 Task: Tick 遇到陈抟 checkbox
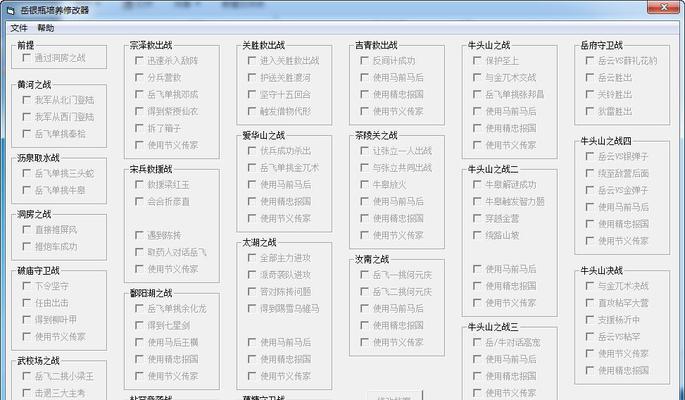tap(139, 235)
